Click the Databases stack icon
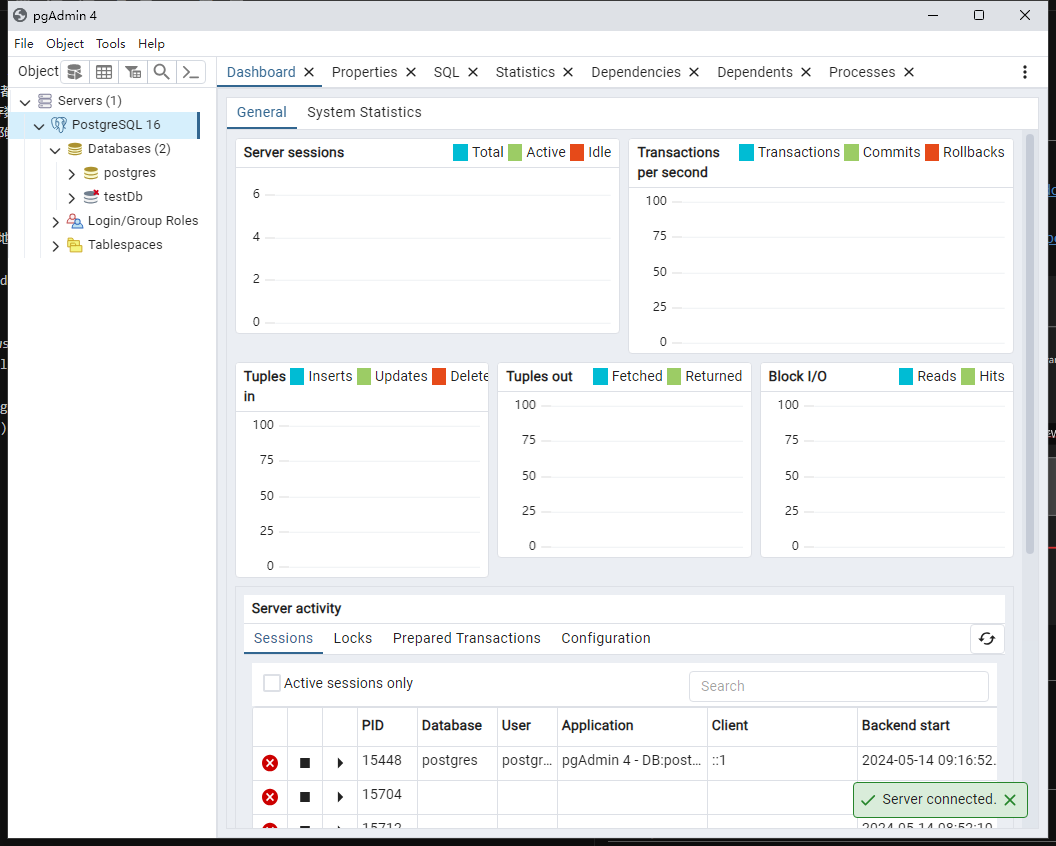The height and width of the screenshot is (846, 1056). (75, 149)
